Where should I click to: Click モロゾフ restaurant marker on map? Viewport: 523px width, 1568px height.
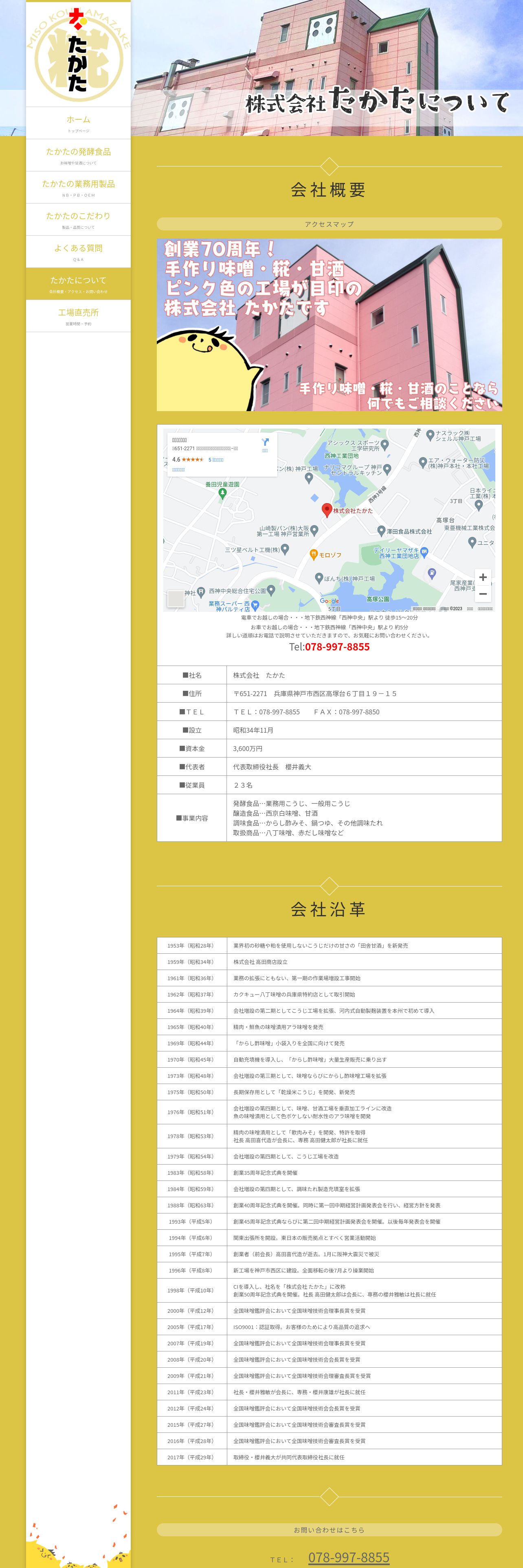point(314,554)
